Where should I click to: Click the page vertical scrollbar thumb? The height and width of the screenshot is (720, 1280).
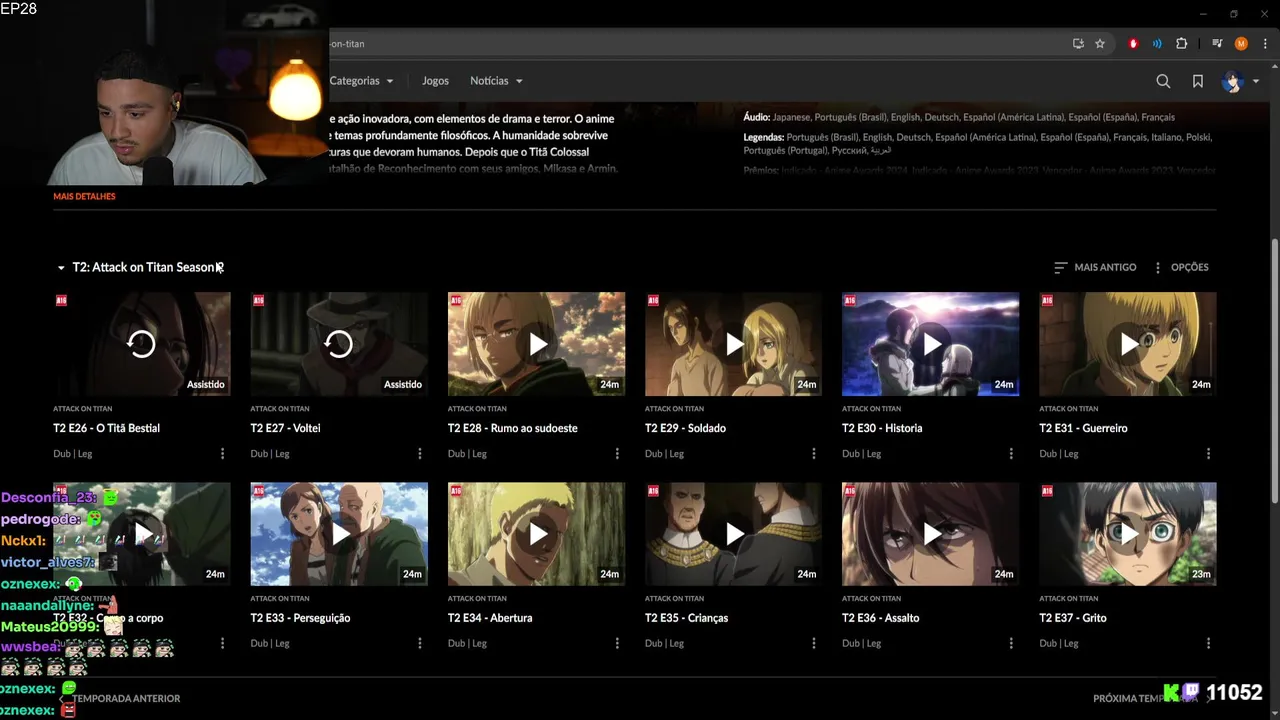(1274, 370)
